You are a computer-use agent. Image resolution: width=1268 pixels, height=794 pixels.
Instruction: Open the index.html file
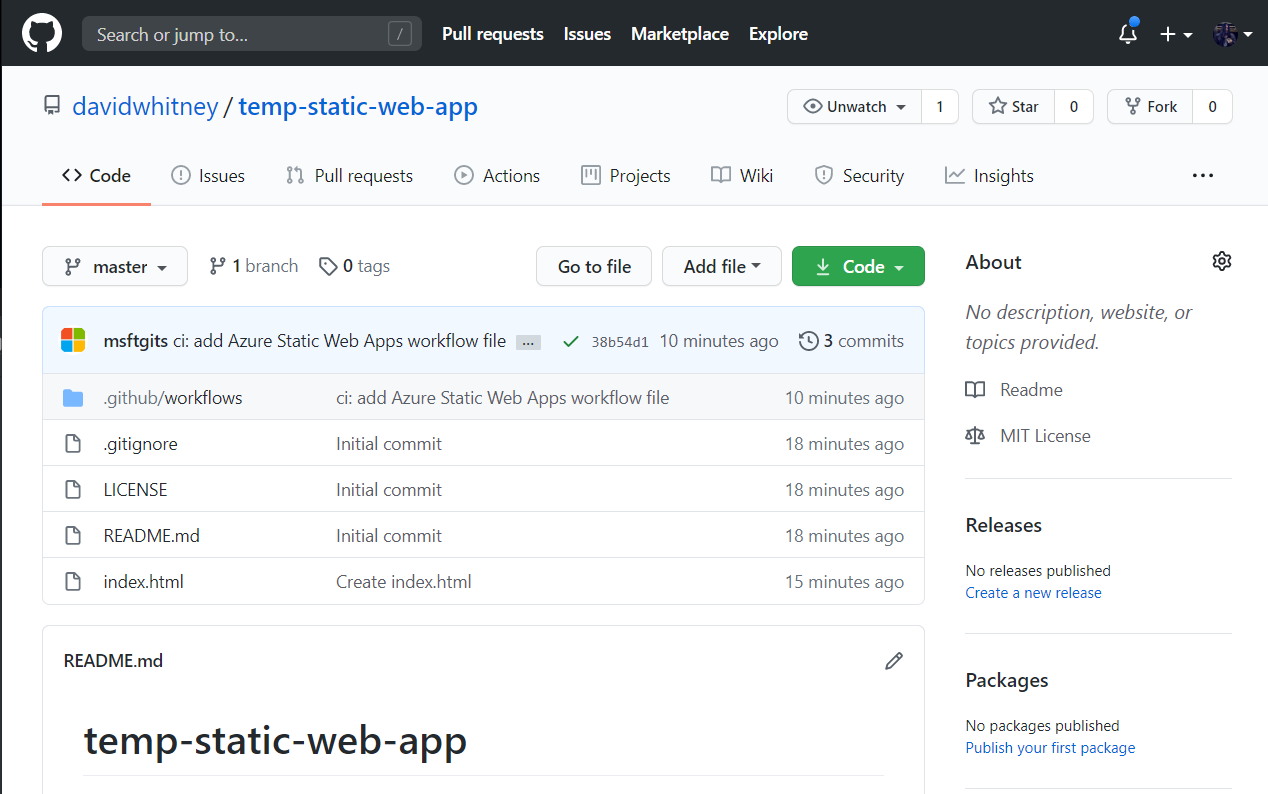144,582
